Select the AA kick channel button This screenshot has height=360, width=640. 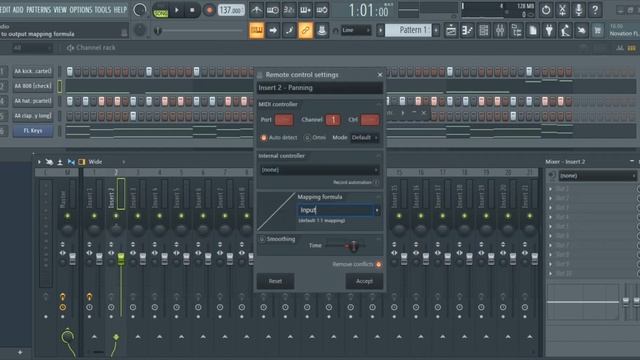pyautogui.click(x=33, y=71)
